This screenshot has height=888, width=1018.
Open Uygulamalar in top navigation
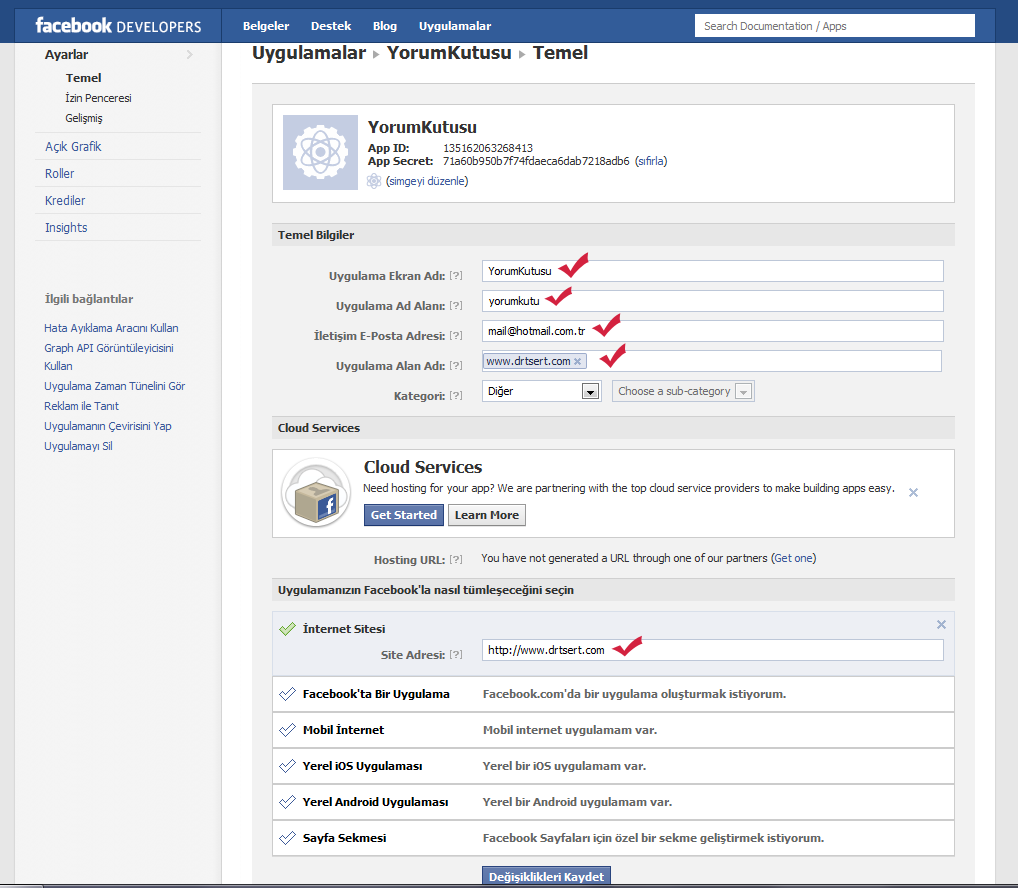click(454, 26)
